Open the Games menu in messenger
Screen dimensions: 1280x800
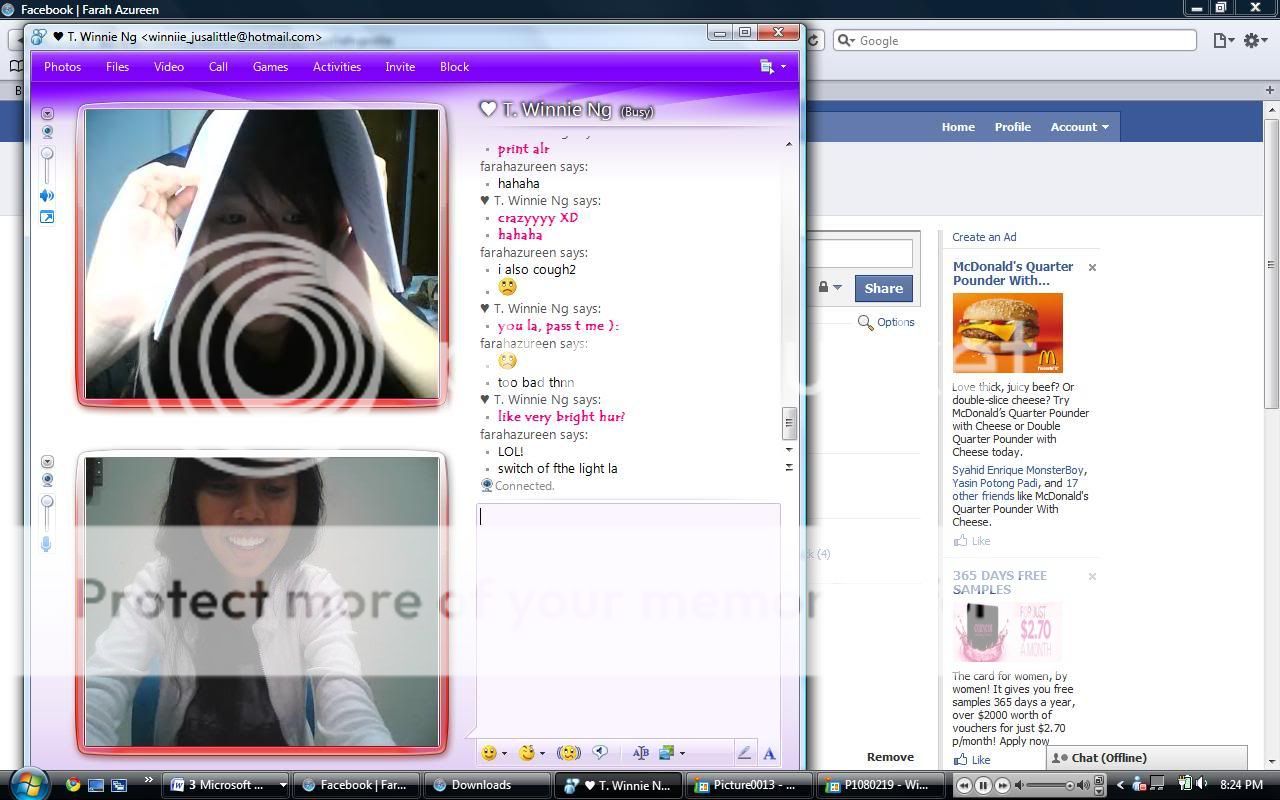tap(270, 67)
